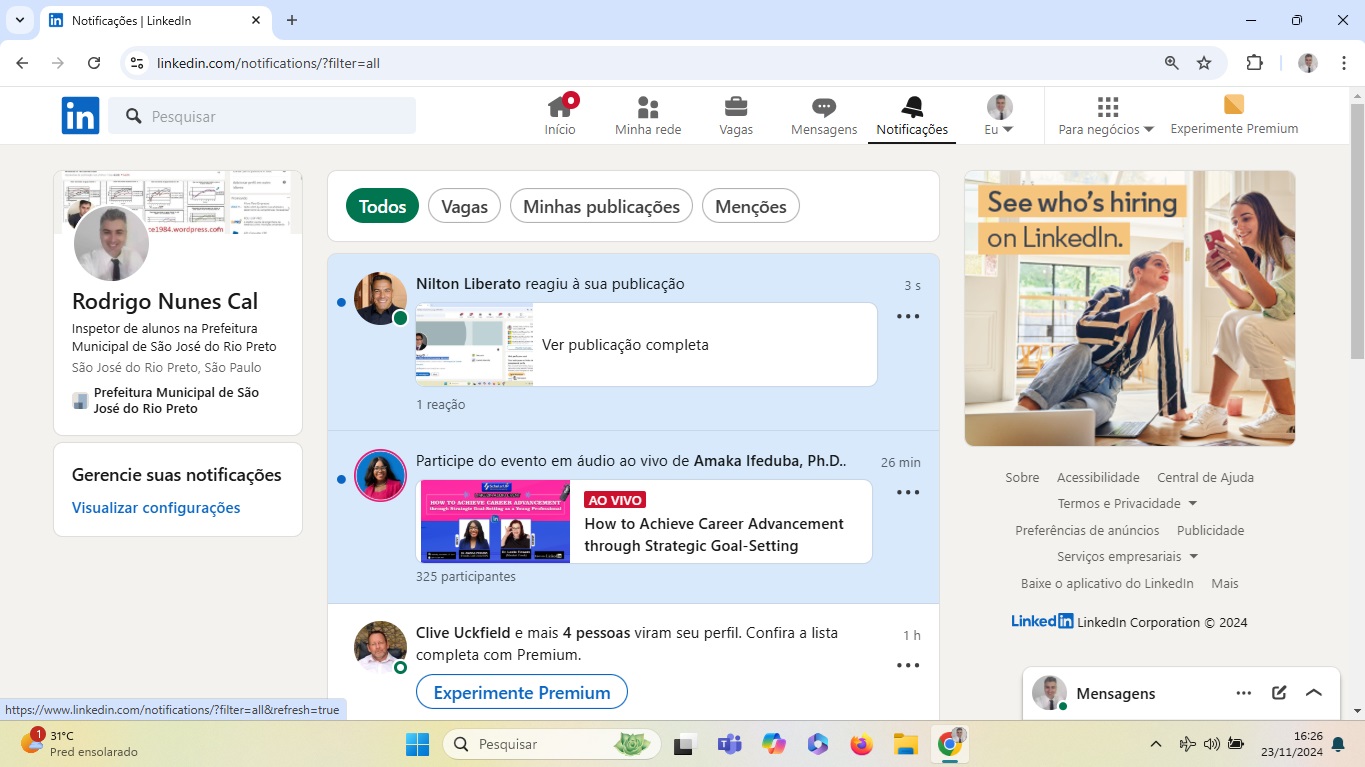Reload the page
The height and width of the screenshot is (767, 1365).
click(x=94, y=63)
